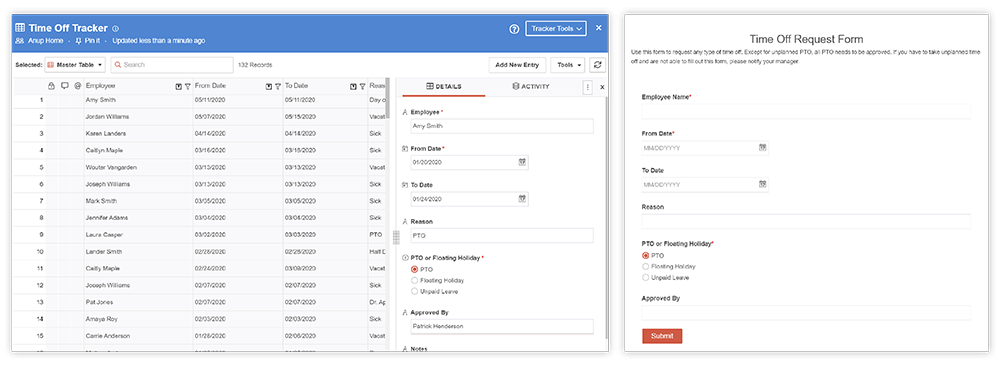Click the Mark Smith employee cell

point(138,201)
